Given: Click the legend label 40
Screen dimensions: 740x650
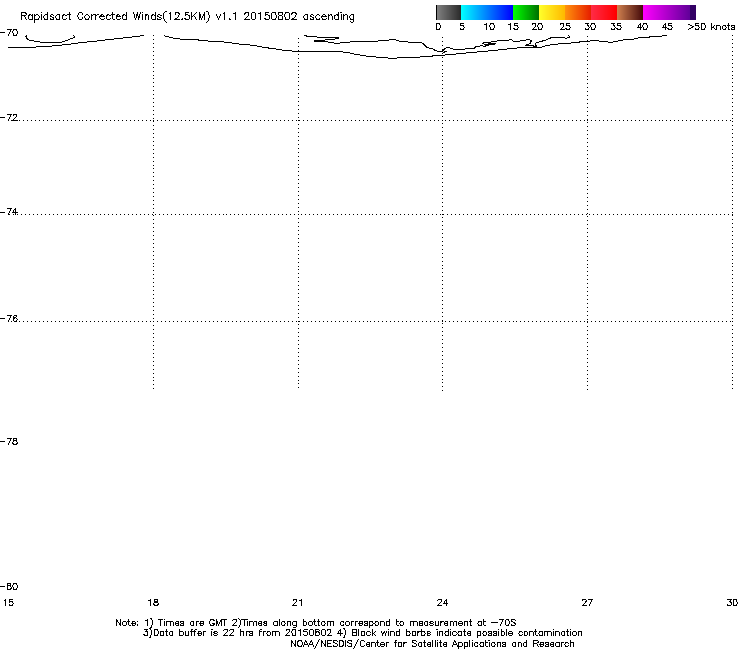Looking at the screenshot, I should coord(642,27).
